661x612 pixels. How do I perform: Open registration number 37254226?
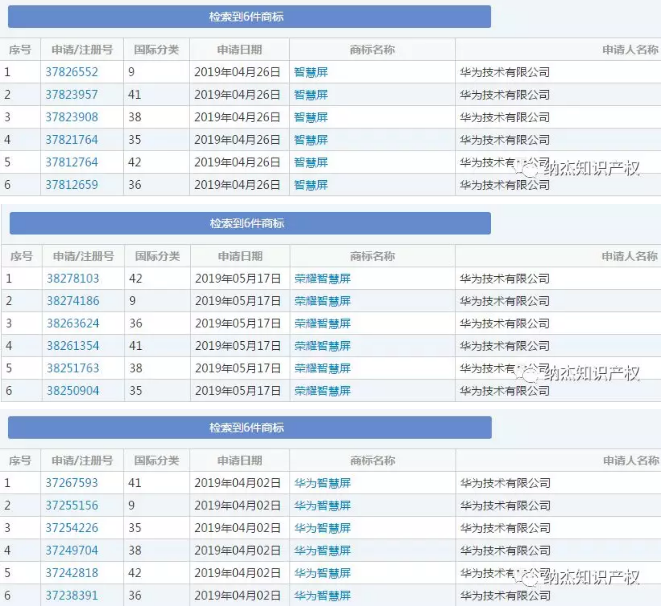pyautogui.click(x=72, y=528)
